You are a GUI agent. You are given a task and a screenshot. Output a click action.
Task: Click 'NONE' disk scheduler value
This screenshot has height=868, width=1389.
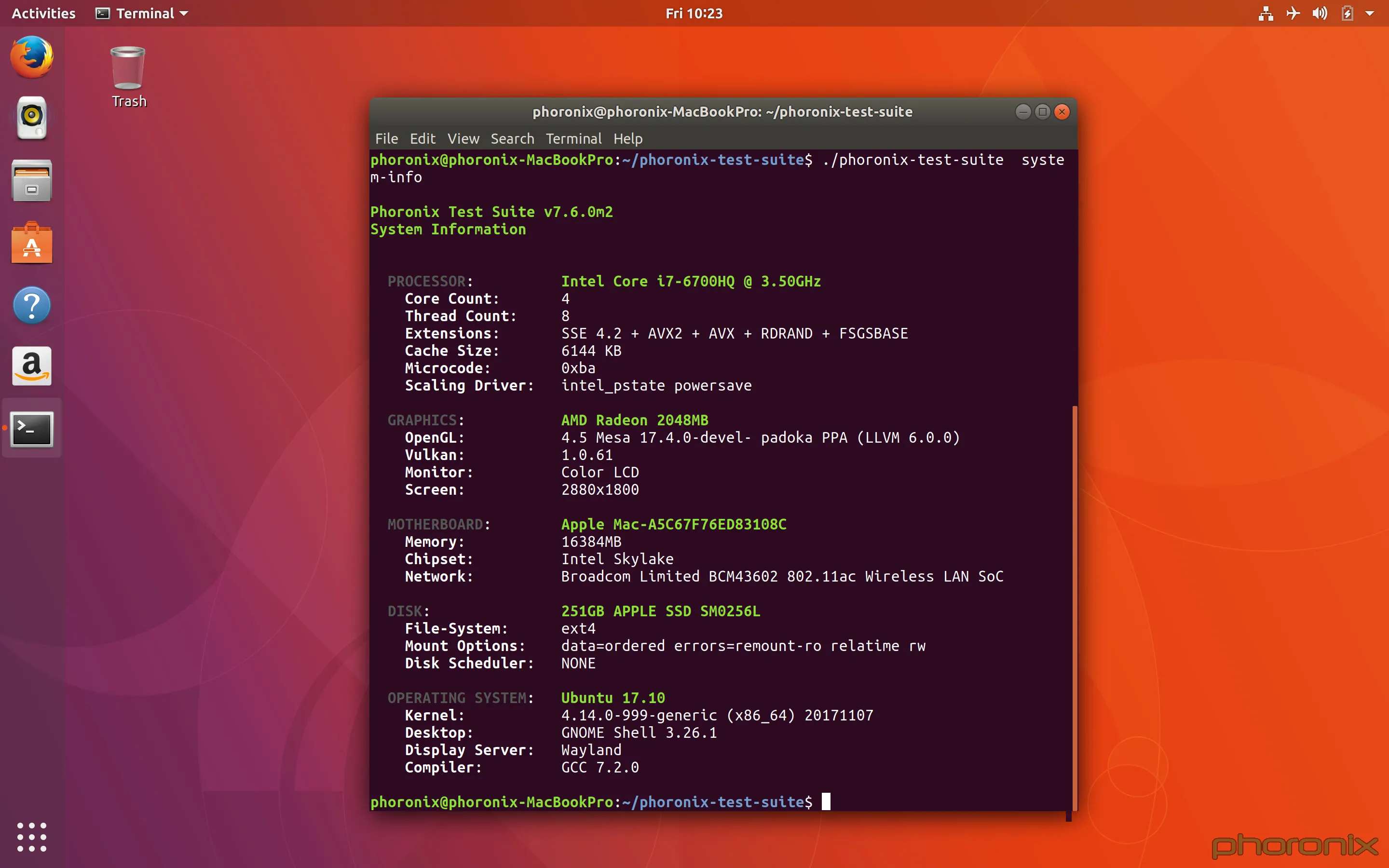(578, 663)
